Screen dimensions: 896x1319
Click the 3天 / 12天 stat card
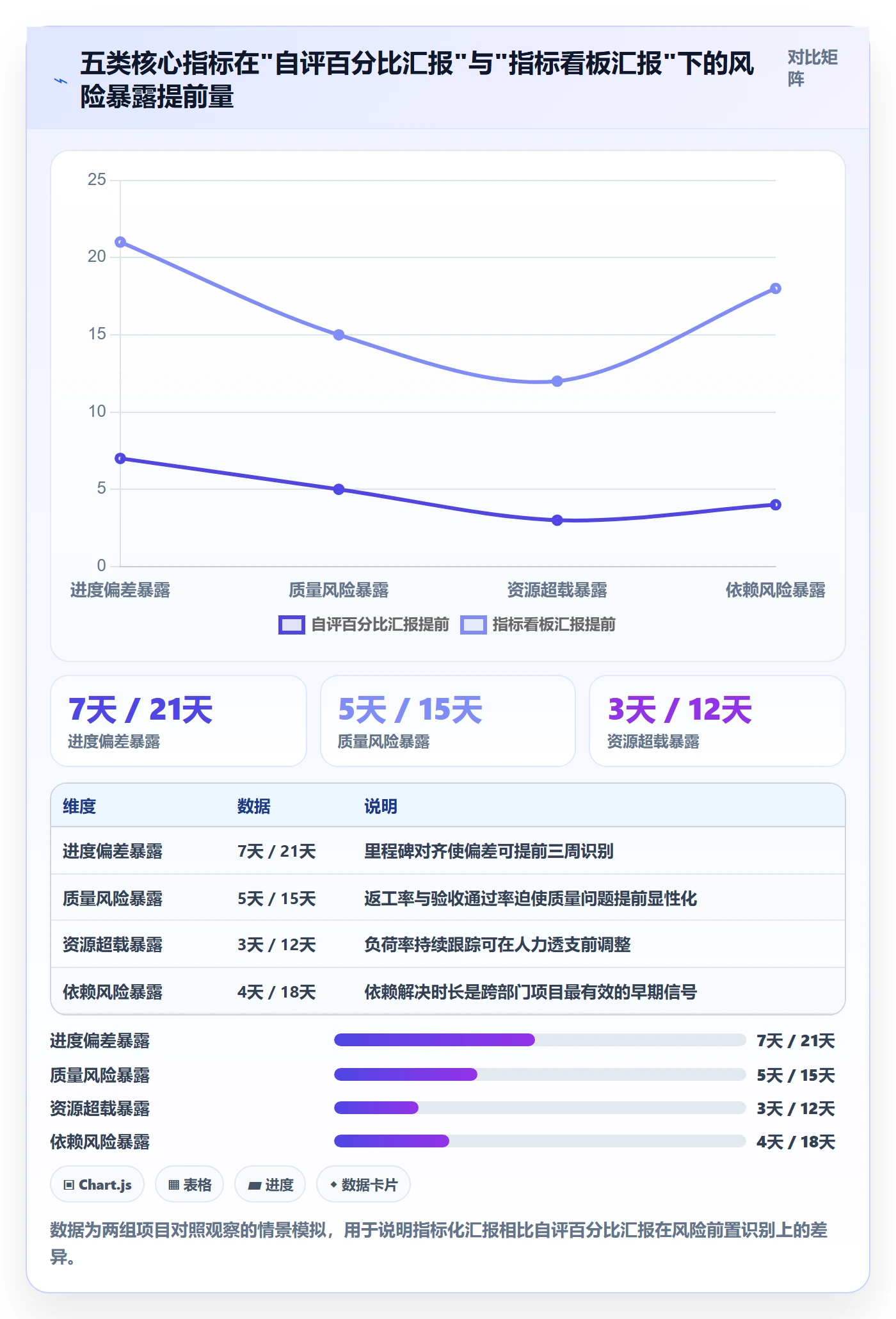click(x=717, y=721)
